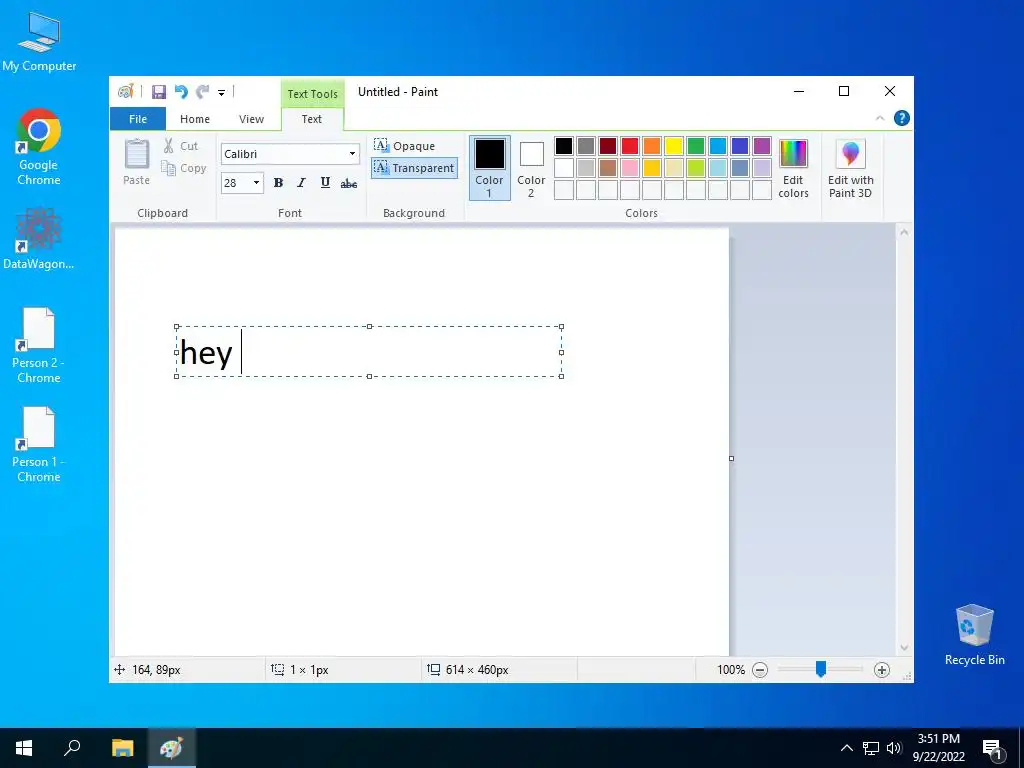1024x768 pixels.
Task: Pick the orange color swatch
Action: (652, 146)
